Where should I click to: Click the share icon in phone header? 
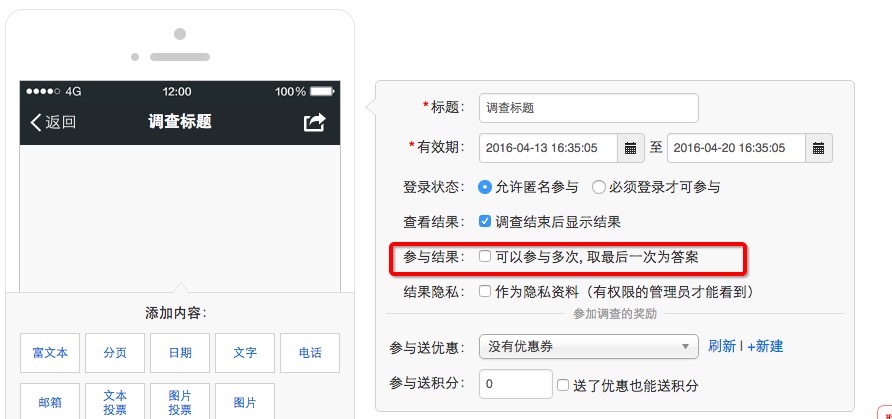pyautogui.click(x=315, y=122)
